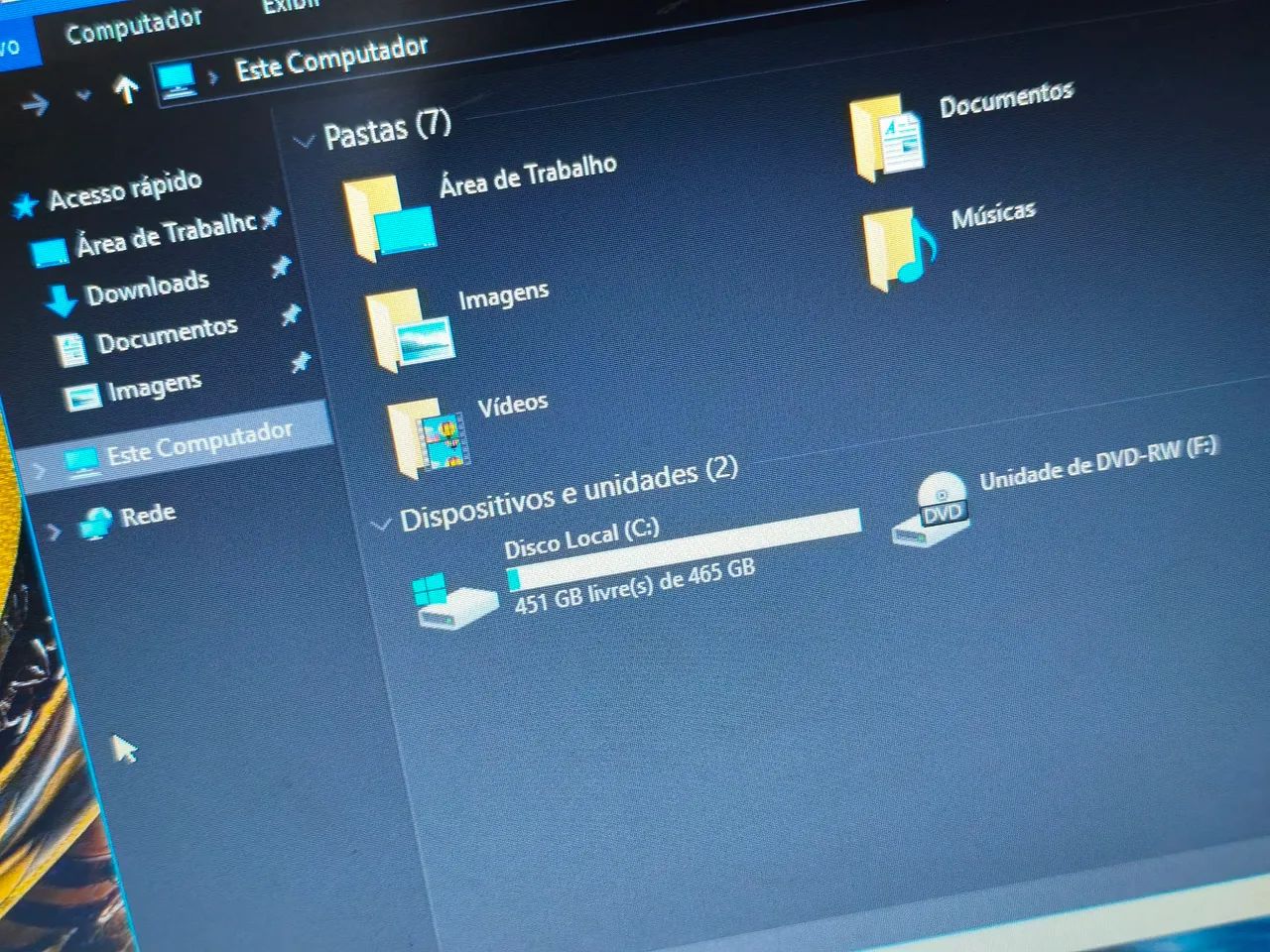Select the Disco Local (C:) drive icon
Viewport: 1270px width, 952px height.
(454, 601)
